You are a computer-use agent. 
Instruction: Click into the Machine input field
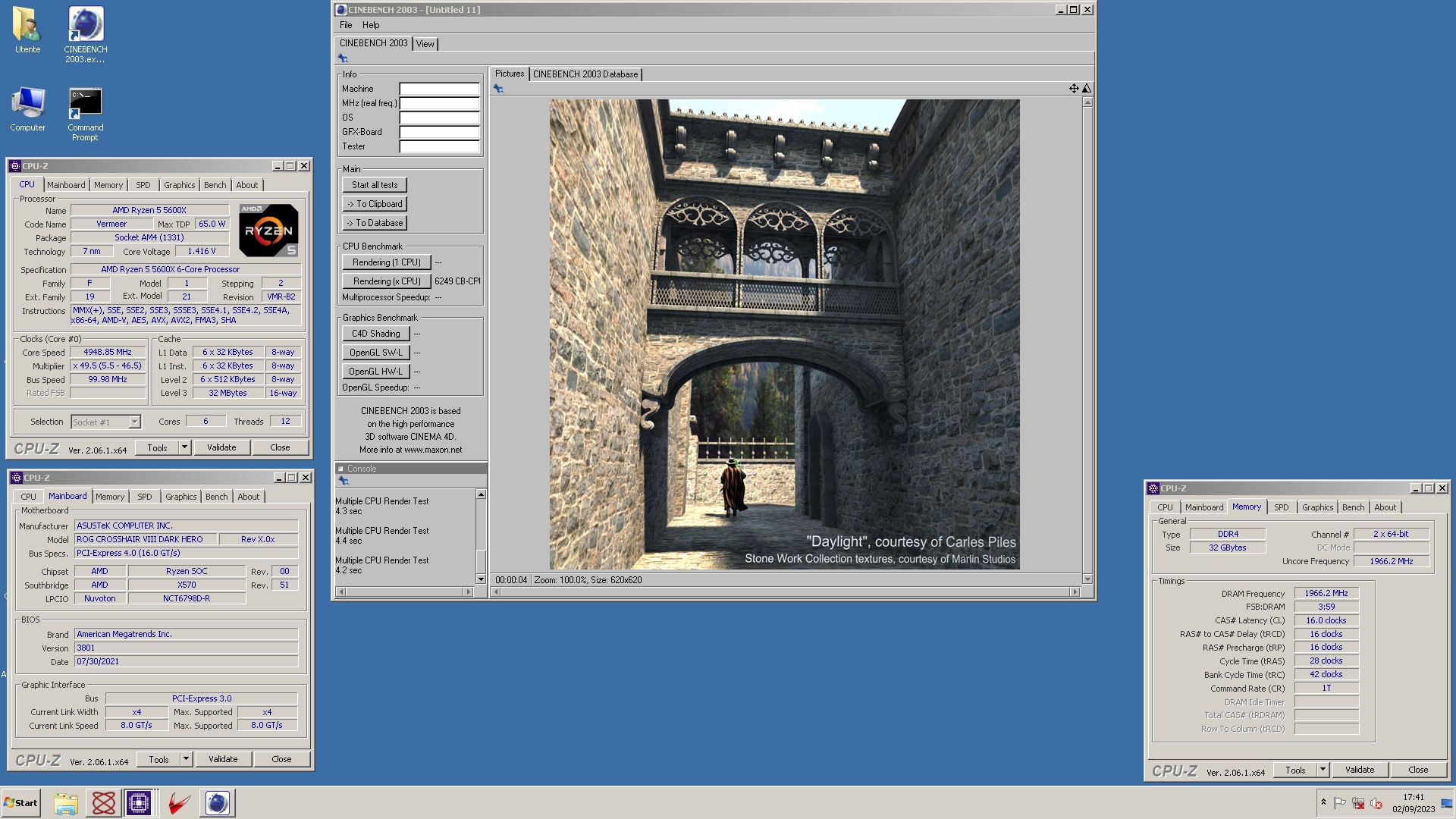(x=440, y=89)
